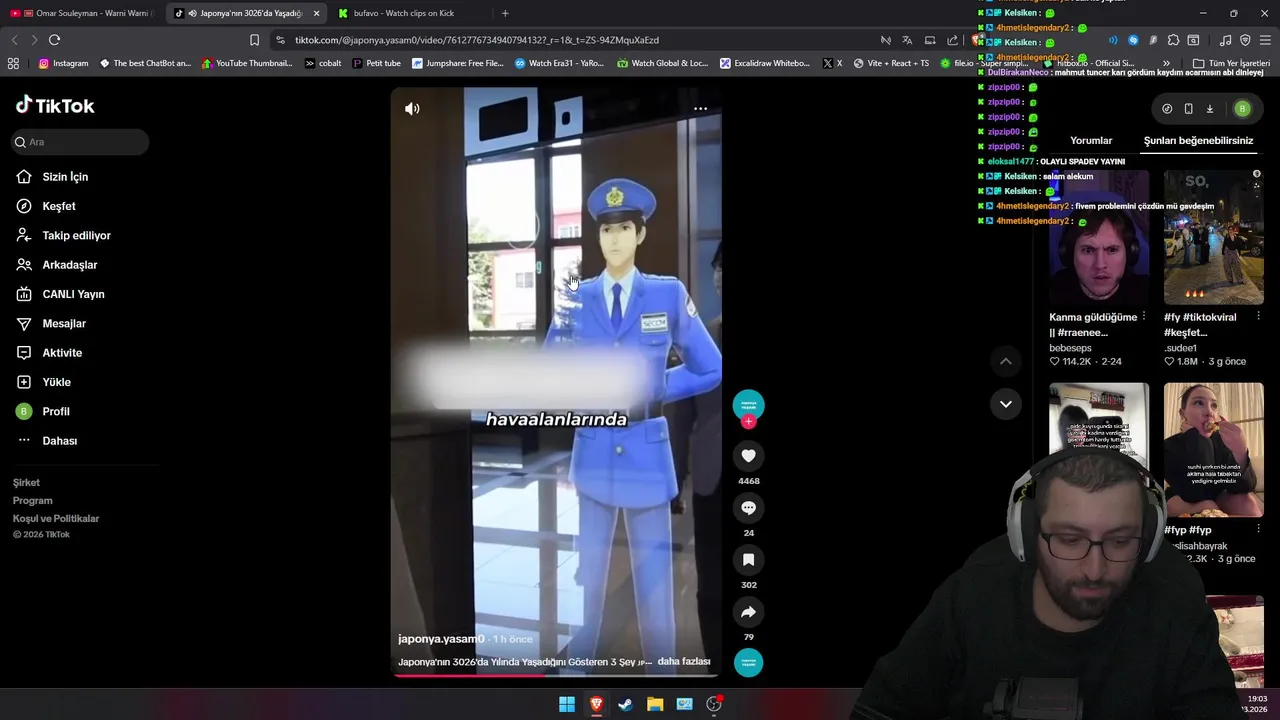This screenshot has height=720, width=1280.
Task: Open .sudee1 creator link
Action: (x=1180, y=348)
